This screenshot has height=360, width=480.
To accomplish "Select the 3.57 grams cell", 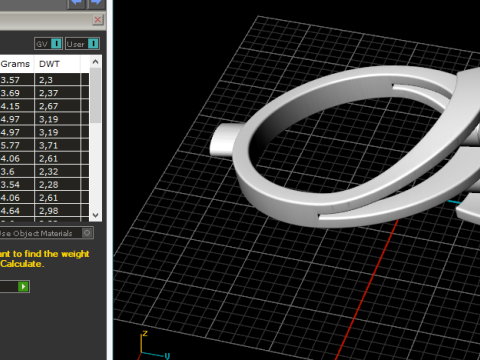I will tap(17, 80).
